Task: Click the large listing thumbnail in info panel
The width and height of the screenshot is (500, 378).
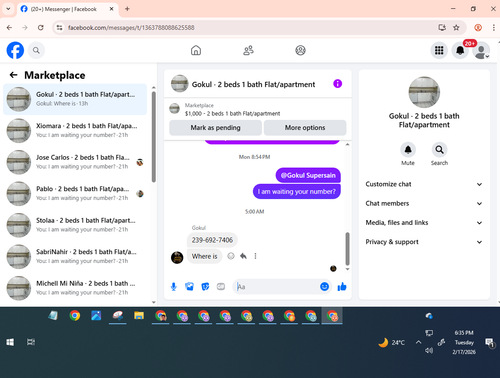Action: (424, 92)
